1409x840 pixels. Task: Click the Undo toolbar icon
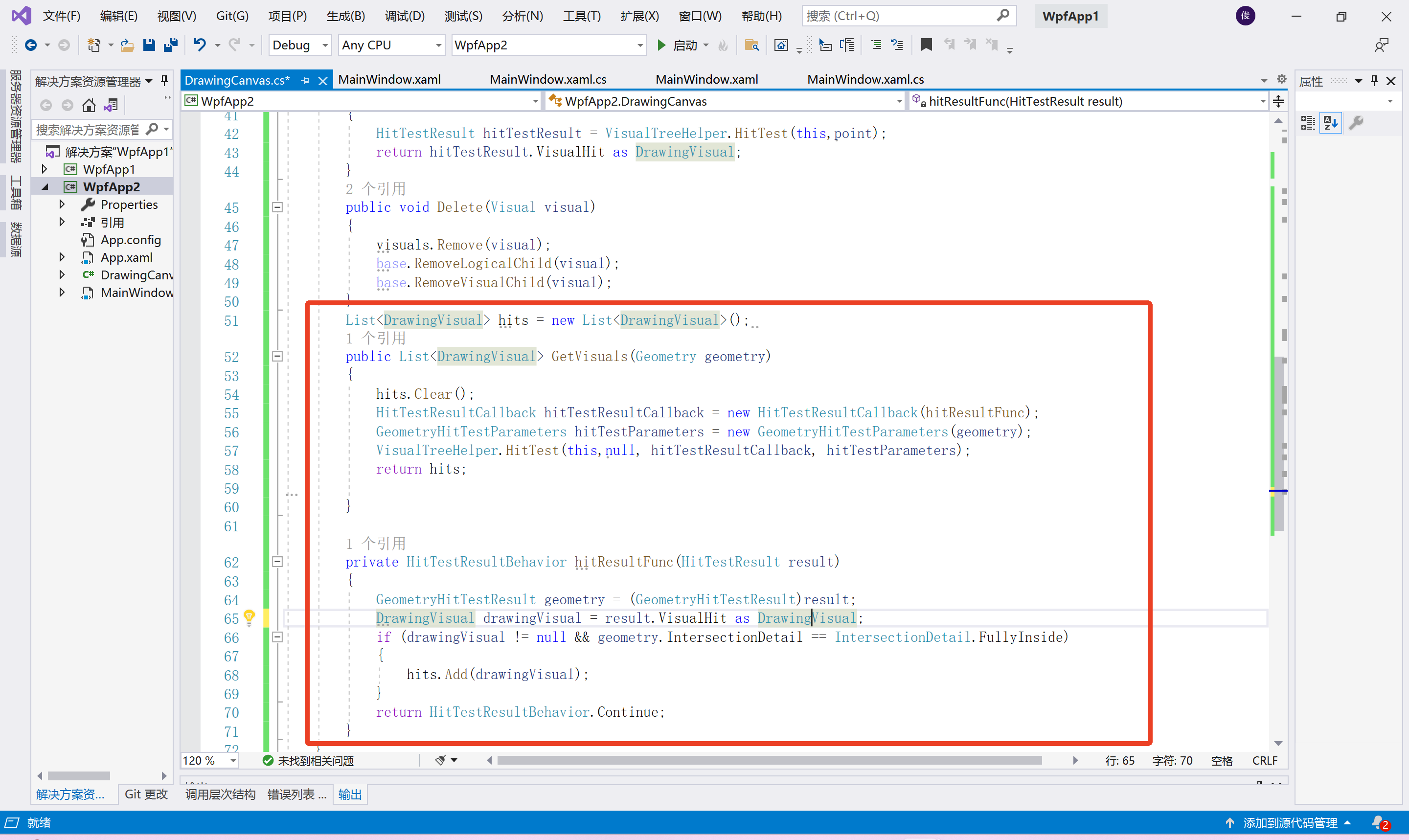pyautogui.click(x=199, y=45)
